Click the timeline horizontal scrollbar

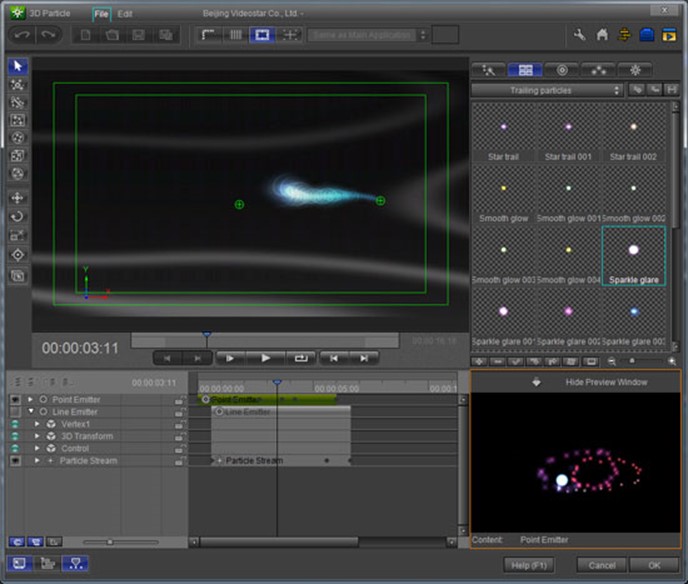[279, 542]
